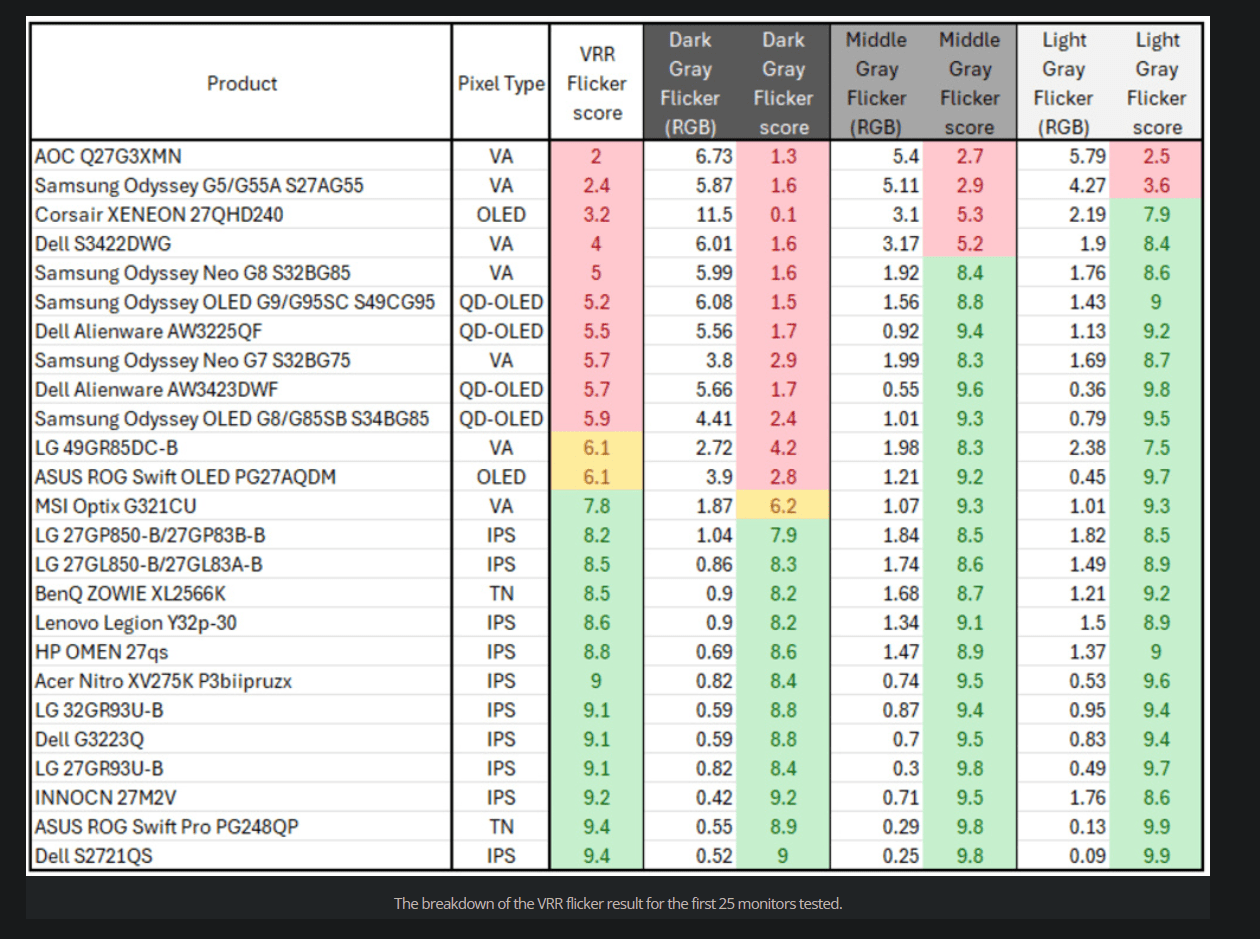Click "Samsung Odyssey OLED G9/G95SC S49CG95" name
The image size is (1260, 939).
pyautogui.click(x=235, y=302)
